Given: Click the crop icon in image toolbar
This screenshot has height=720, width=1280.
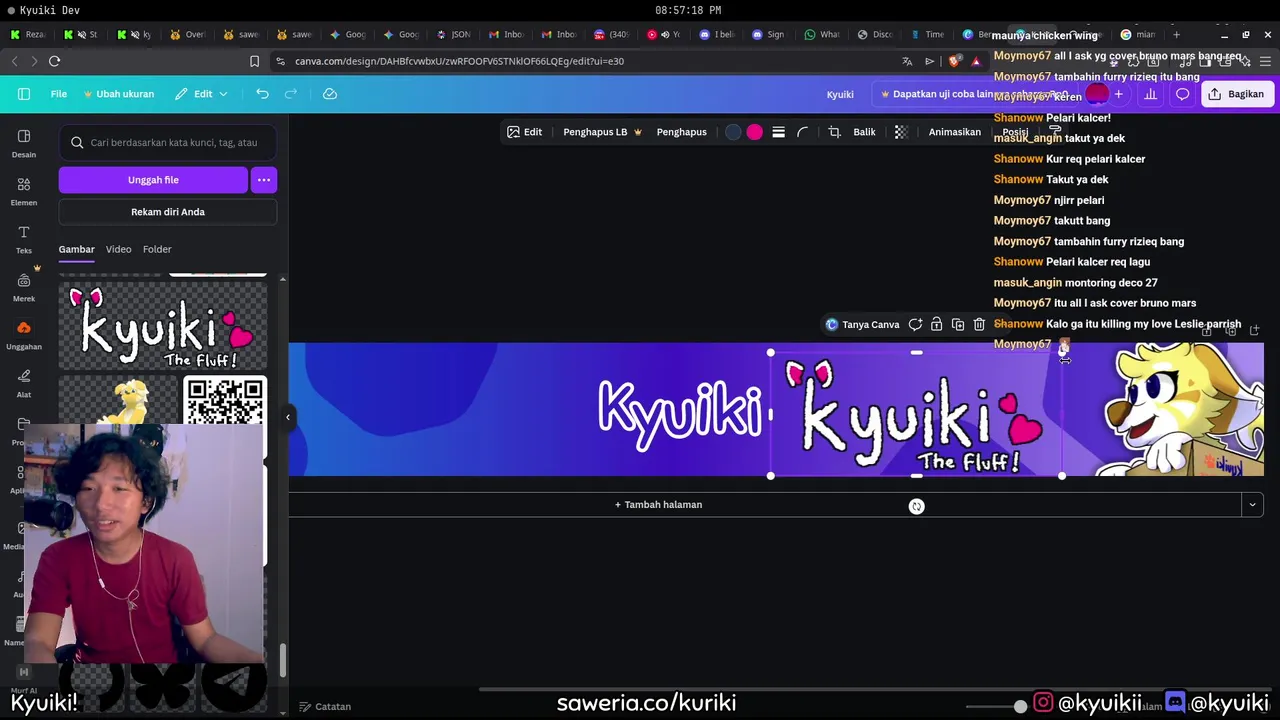Looking at the screenshot, I should coord(834,132).
